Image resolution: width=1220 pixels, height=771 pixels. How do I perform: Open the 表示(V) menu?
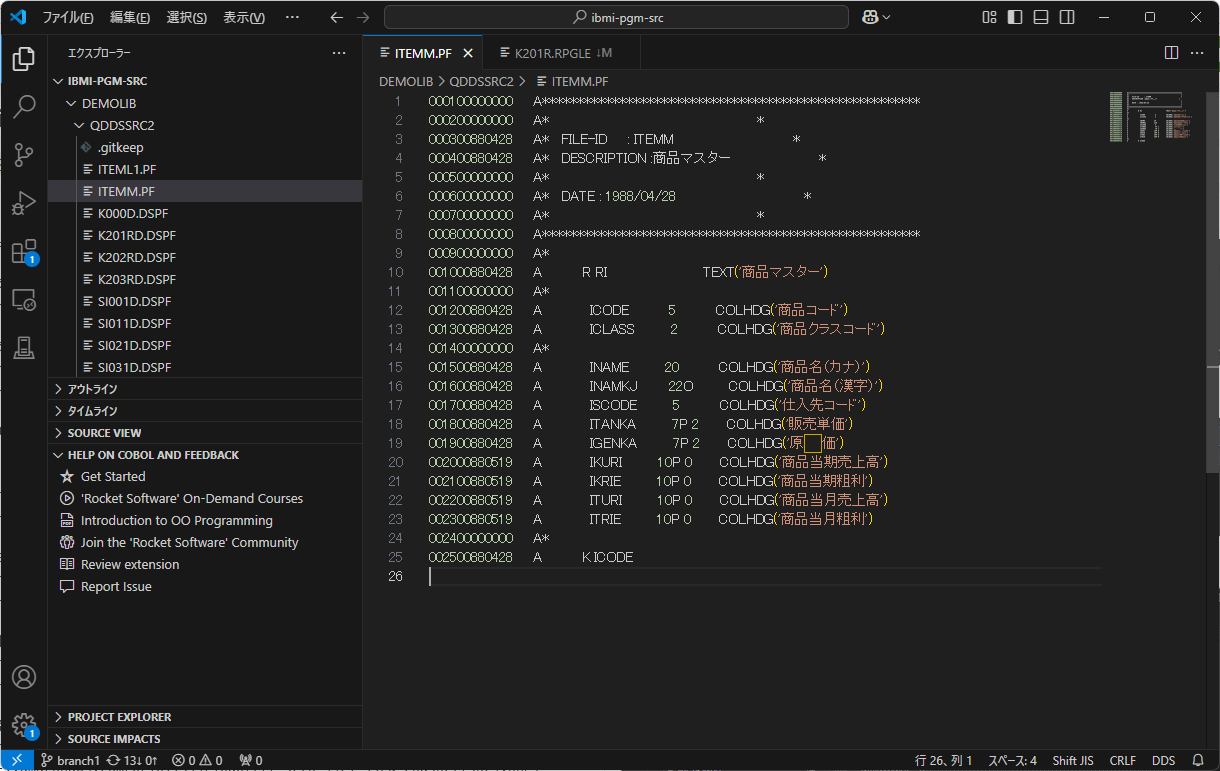244,17
